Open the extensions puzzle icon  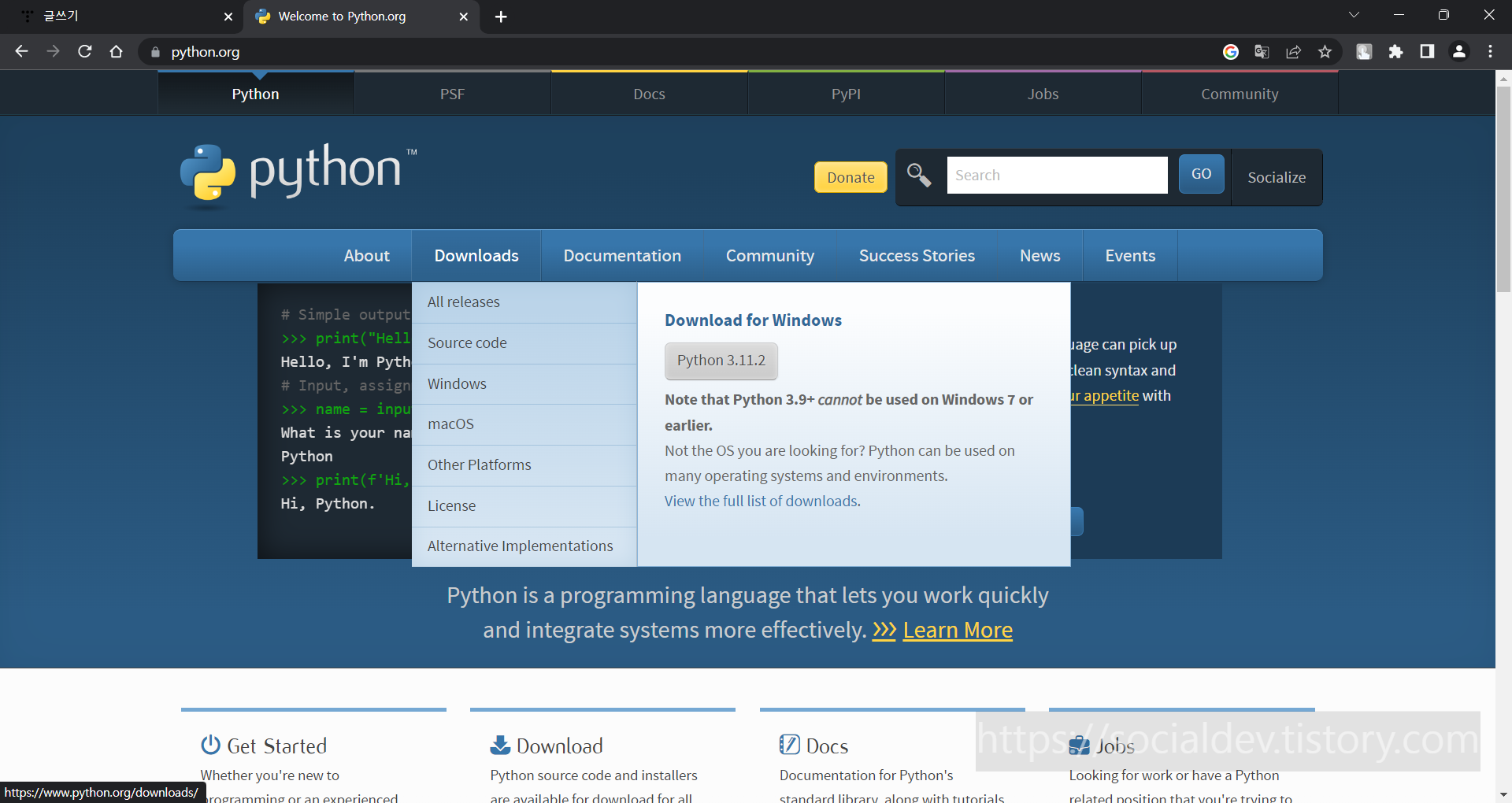coord(1395,51)
